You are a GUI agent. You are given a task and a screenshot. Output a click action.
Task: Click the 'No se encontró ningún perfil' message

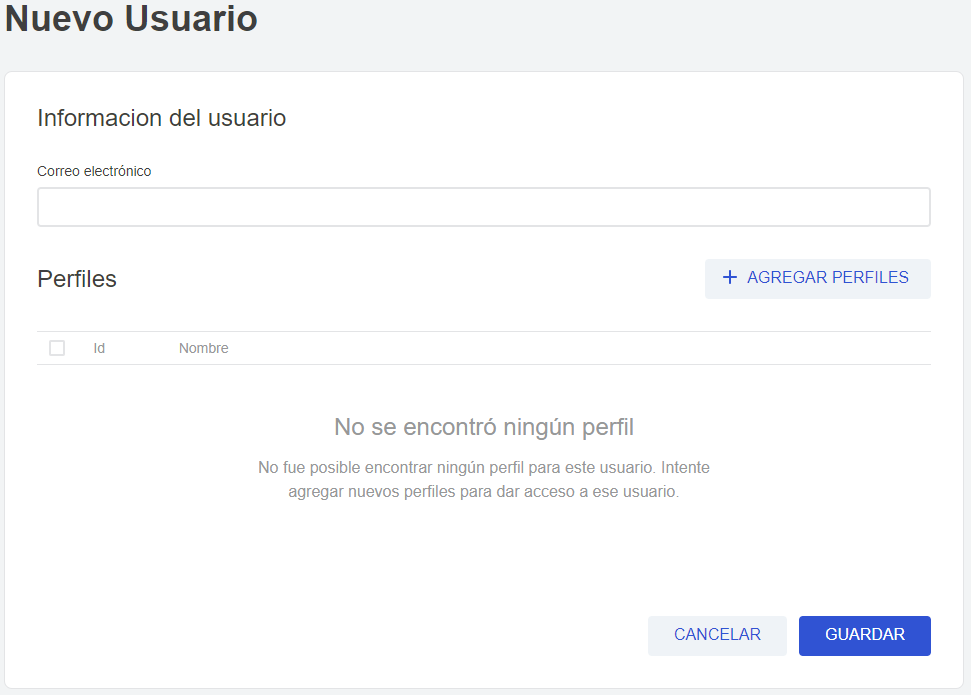tap(484, 428)
